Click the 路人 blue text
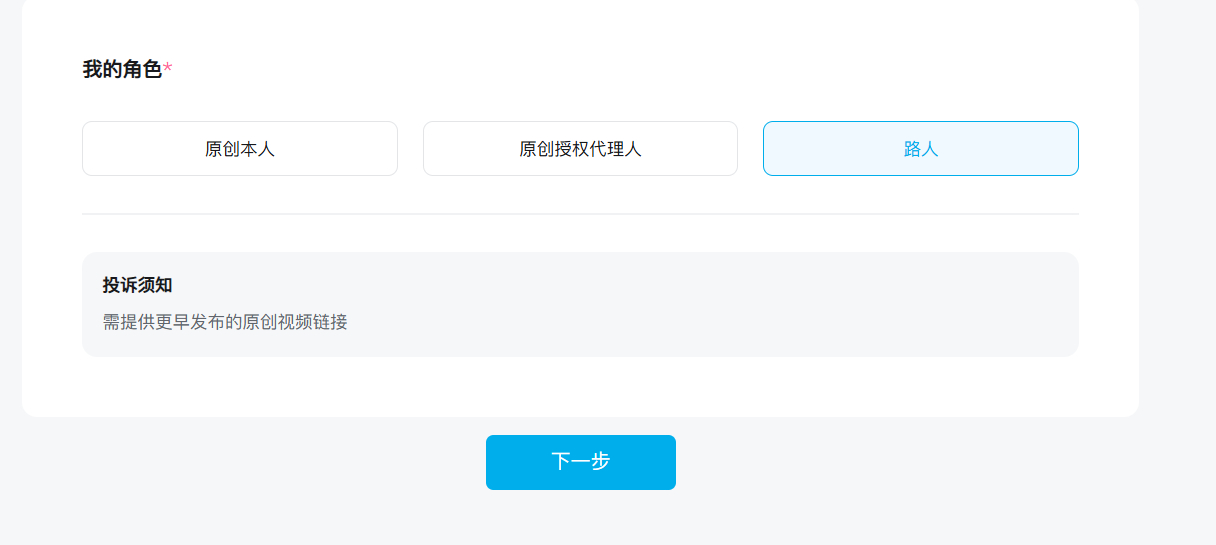 pyautogui.click(x=920, y=149)
